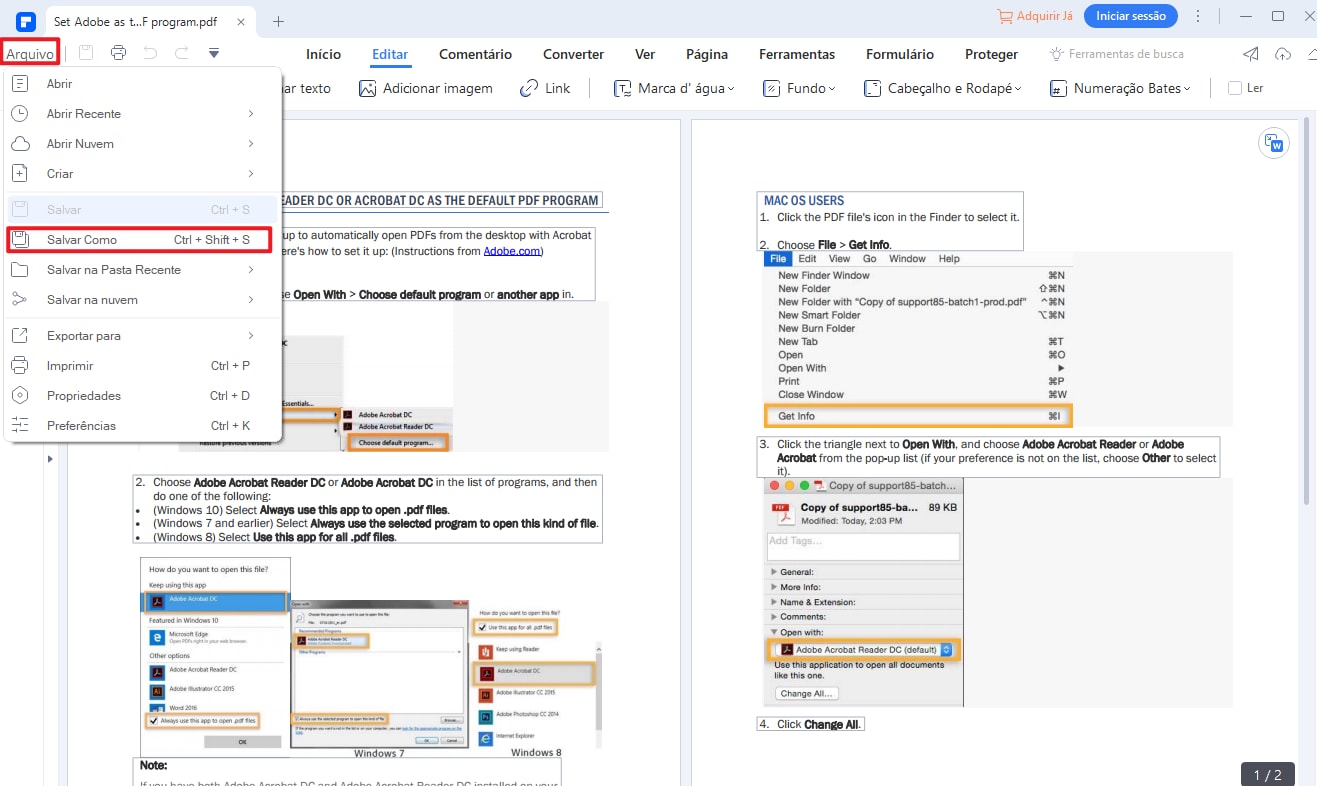Click the Iniciar sessão button
Viewport: 1317px width, 786px height.
tap(1130, 16)
